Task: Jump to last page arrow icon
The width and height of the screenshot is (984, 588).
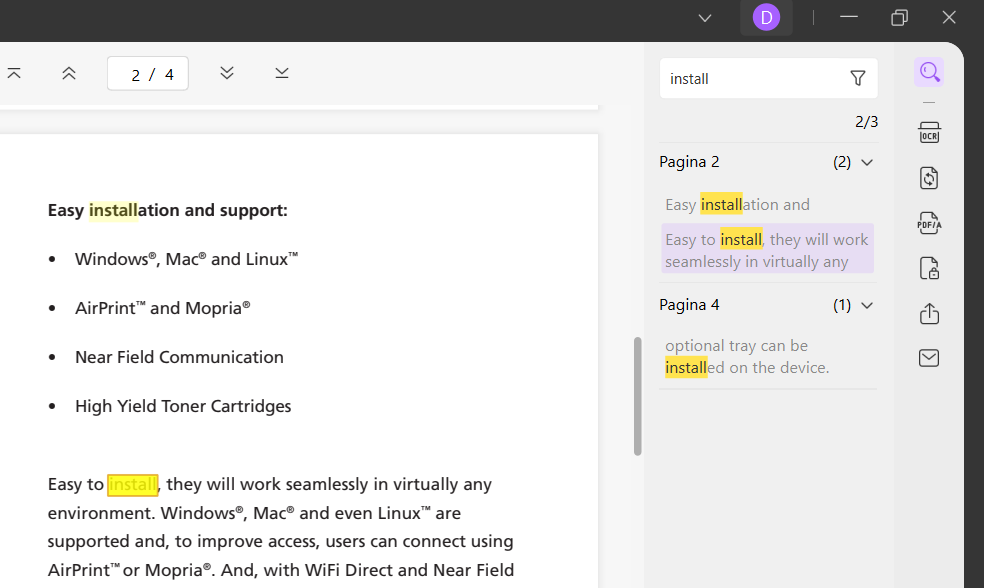Action: click(x=282, y=73)
